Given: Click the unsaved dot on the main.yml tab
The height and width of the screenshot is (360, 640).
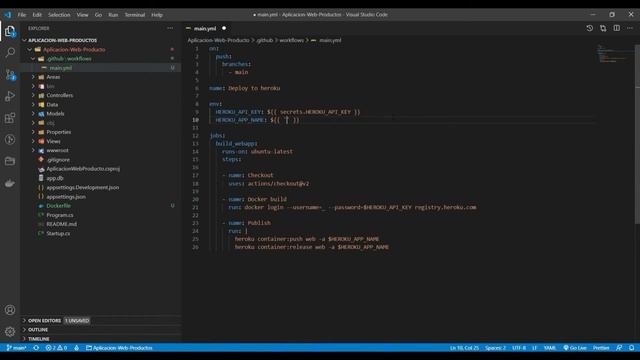Looking at the screenshot, I should [x=224, y=28].
